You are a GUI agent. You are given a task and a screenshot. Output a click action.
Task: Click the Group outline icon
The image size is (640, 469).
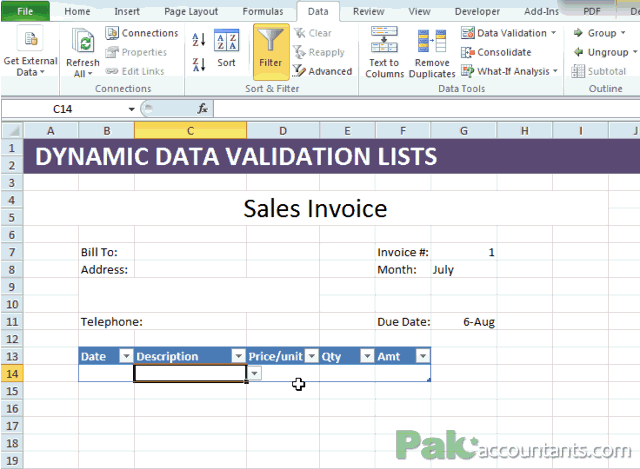[578, 33]
